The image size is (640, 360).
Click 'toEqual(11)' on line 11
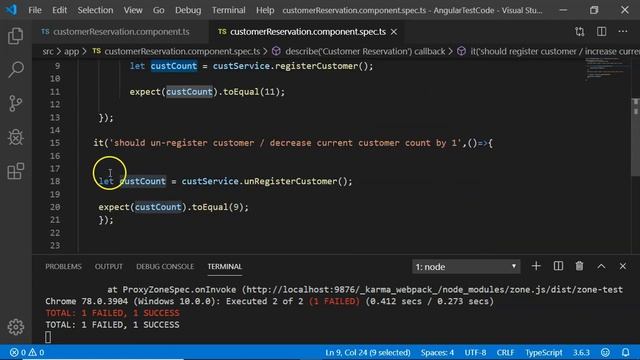(x=251, y=92)
